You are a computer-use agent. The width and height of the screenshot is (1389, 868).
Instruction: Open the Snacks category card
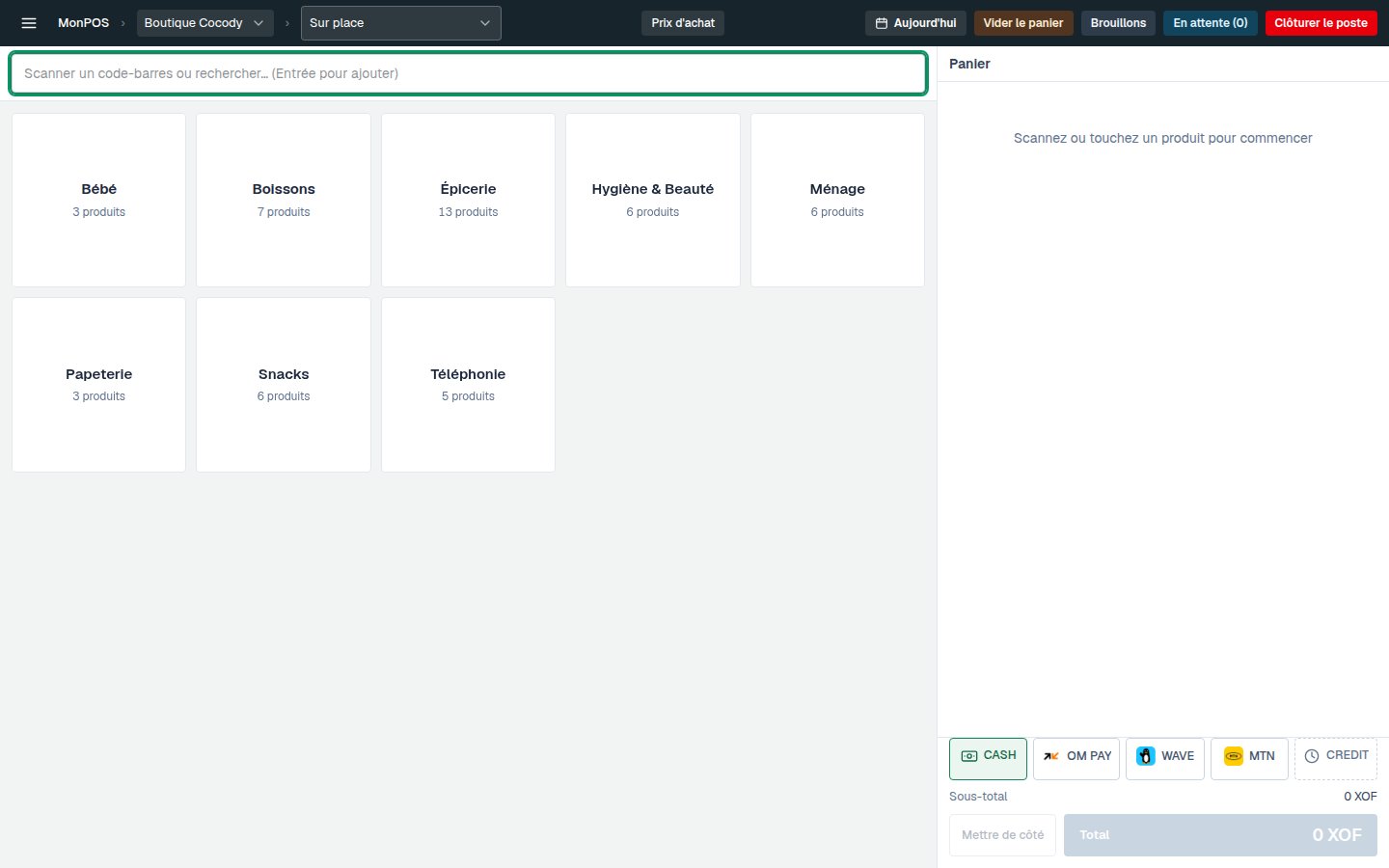[284, 385]
